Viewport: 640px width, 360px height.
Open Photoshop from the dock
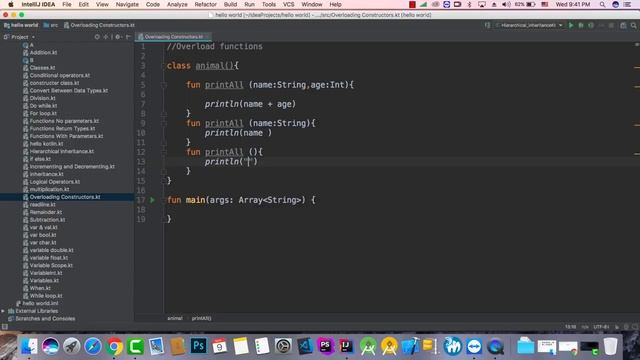[x=198, y=346]
